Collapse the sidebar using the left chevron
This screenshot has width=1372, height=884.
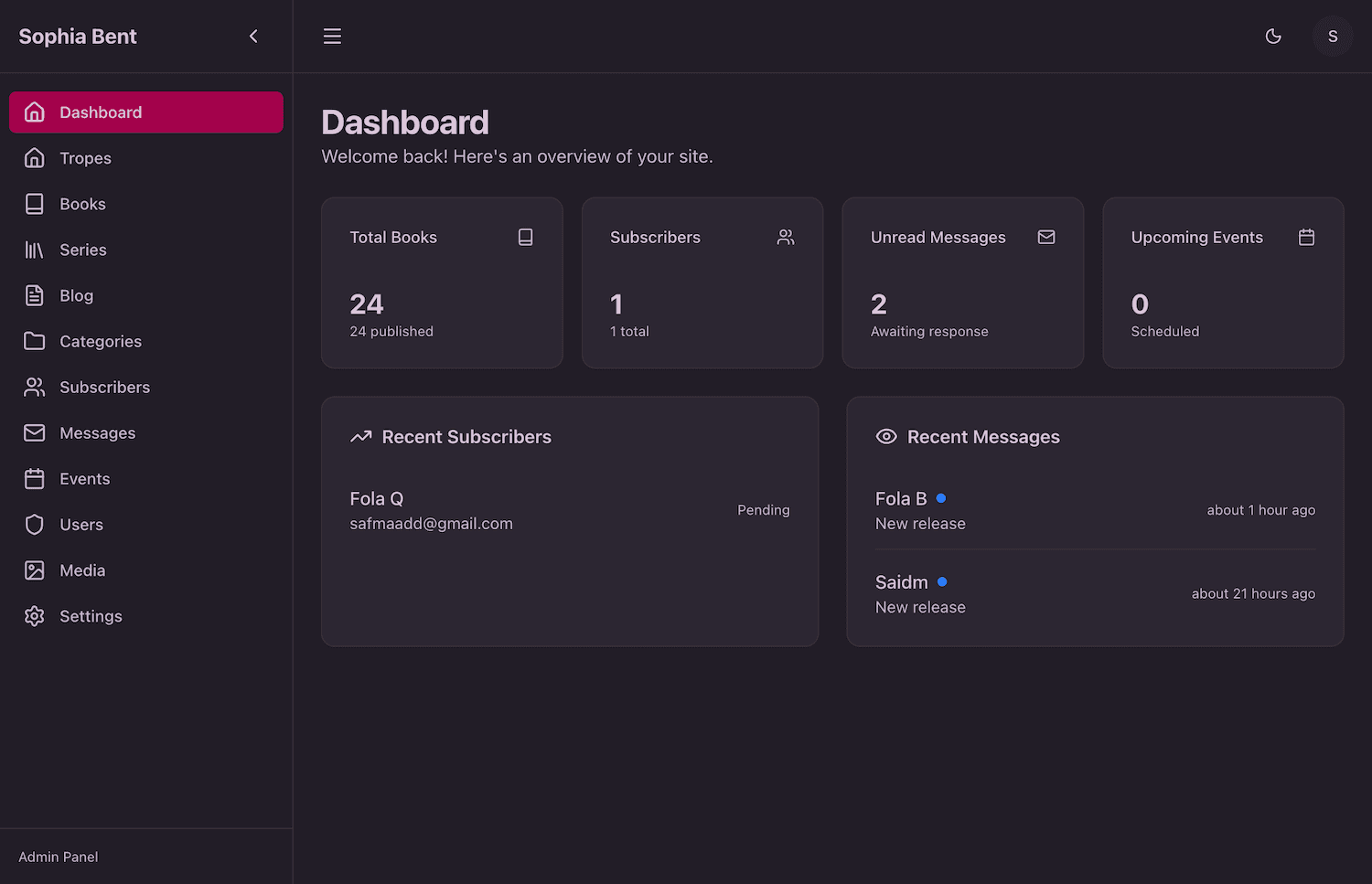253,37
